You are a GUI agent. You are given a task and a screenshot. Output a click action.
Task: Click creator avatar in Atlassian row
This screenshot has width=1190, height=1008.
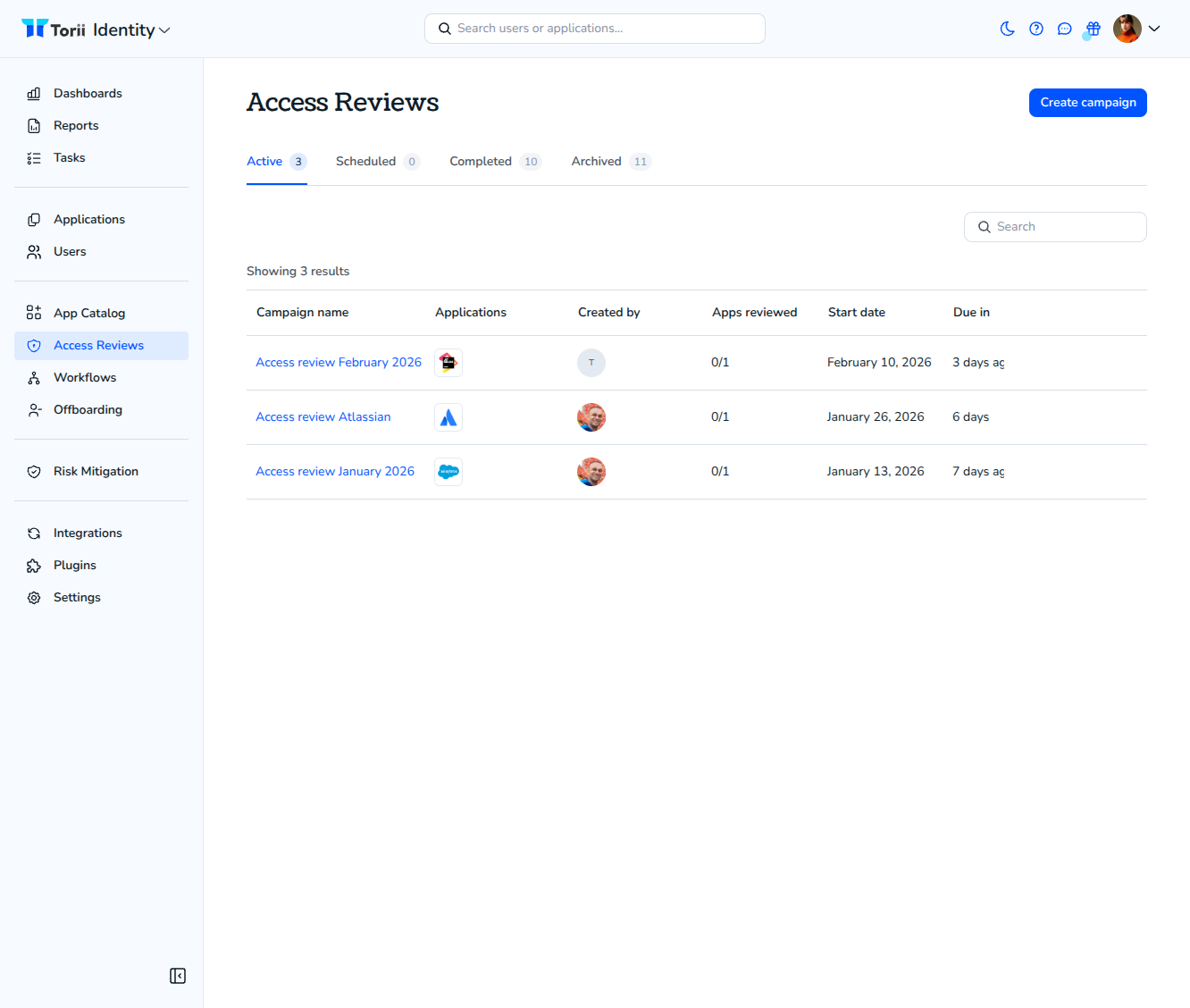(x=591, y=417)
